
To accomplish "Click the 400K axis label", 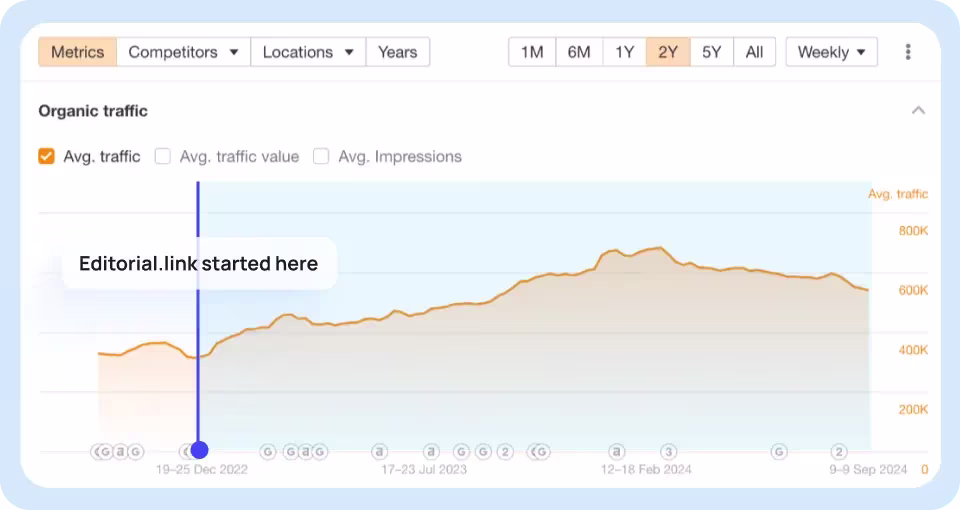I will click(x=913, y=350).
